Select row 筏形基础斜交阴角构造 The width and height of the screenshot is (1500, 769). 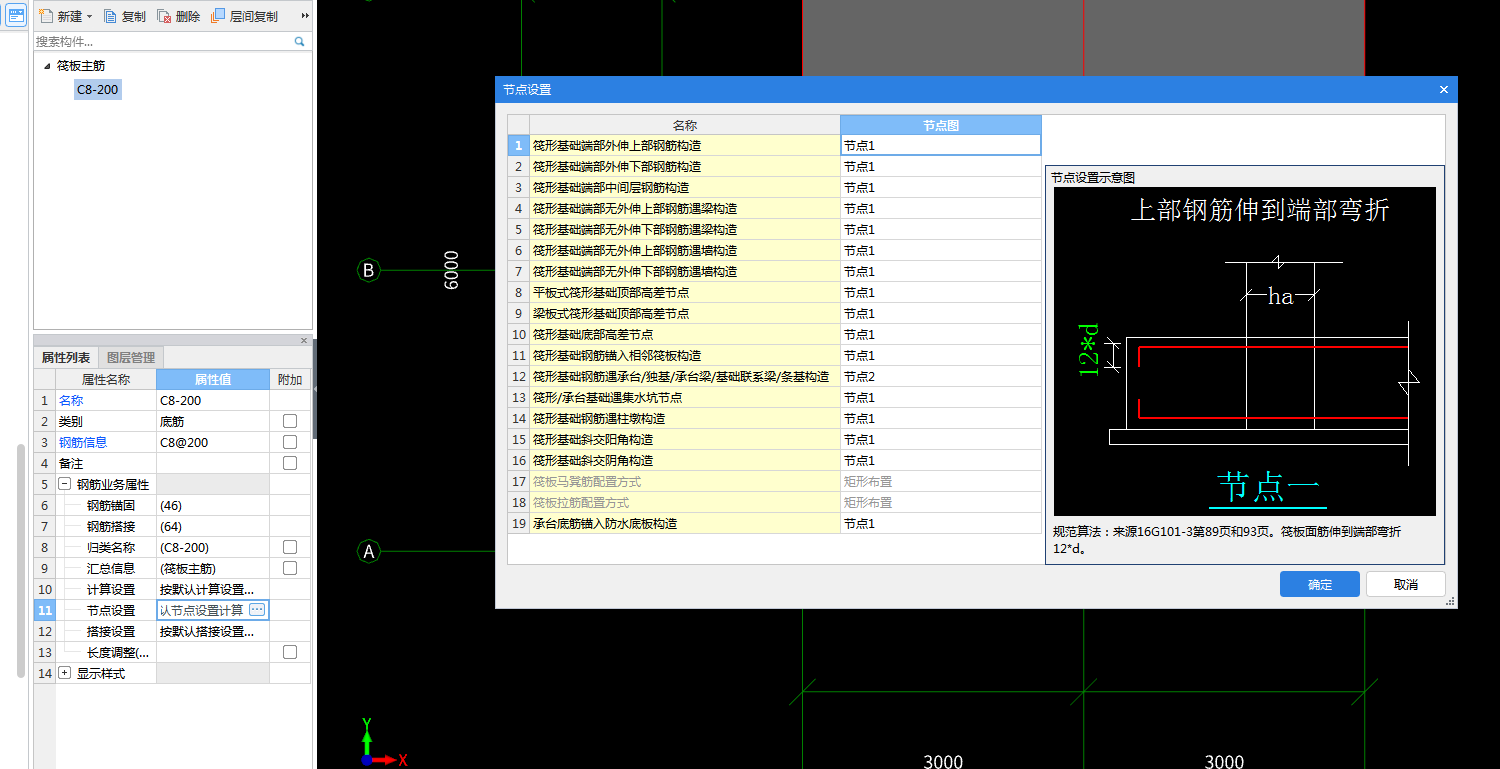point(685,461)
